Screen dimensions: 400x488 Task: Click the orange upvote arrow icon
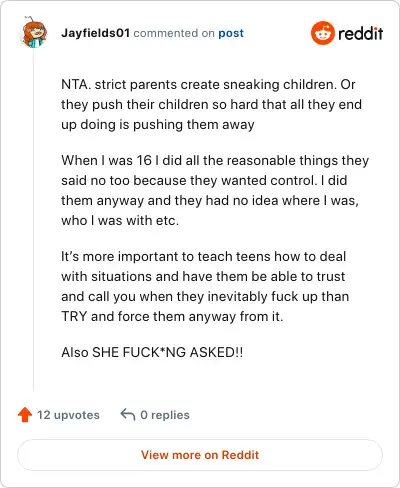(x=25, y=415)
